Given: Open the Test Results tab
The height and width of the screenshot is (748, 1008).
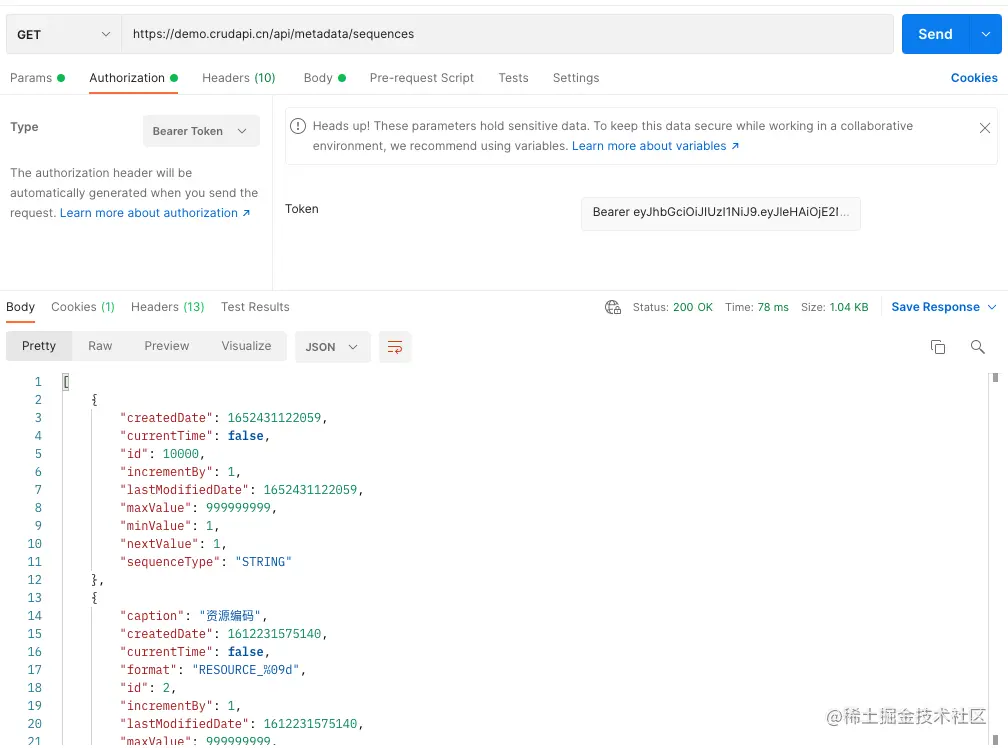Looking at the screenshot, I should 255,307.
